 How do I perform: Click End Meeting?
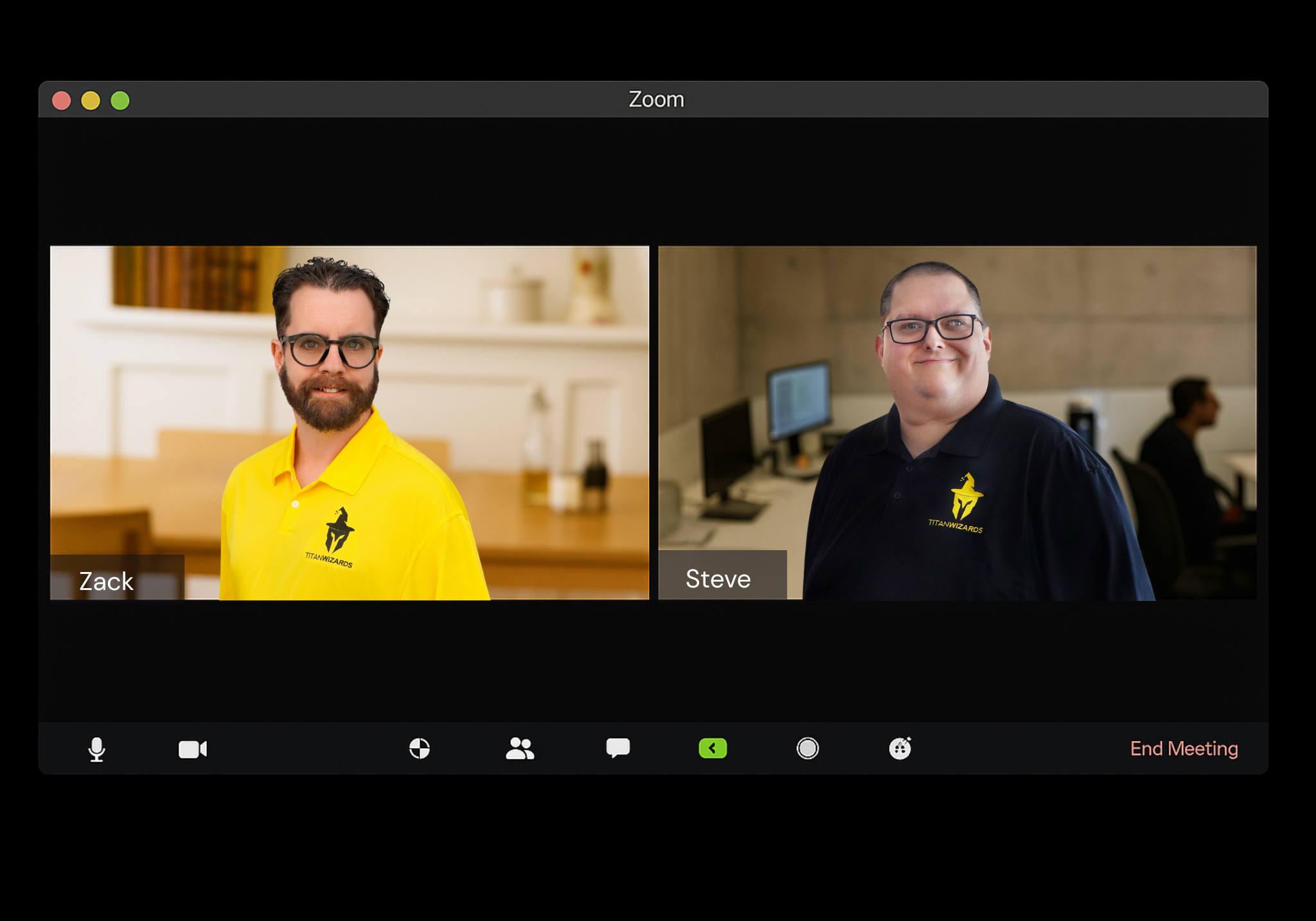tap(1184, 748)
